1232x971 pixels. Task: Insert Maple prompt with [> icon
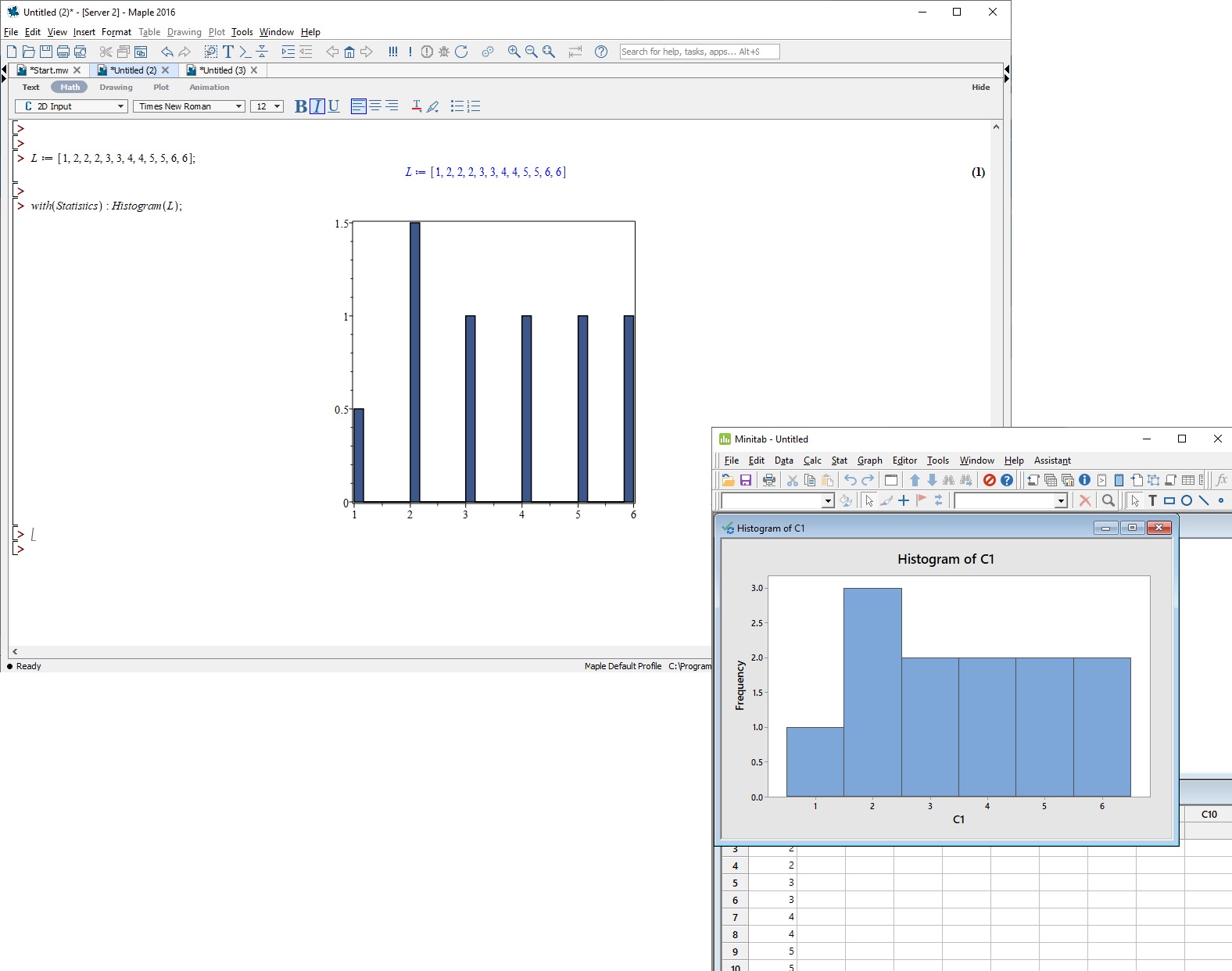pos(245,52)
